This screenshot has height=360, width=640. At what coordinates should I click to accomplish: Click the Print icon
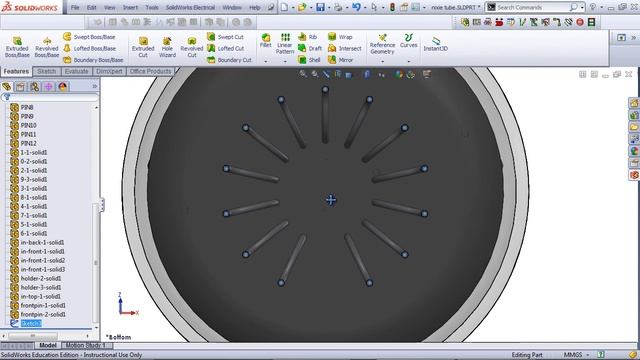tap(338, 7)
